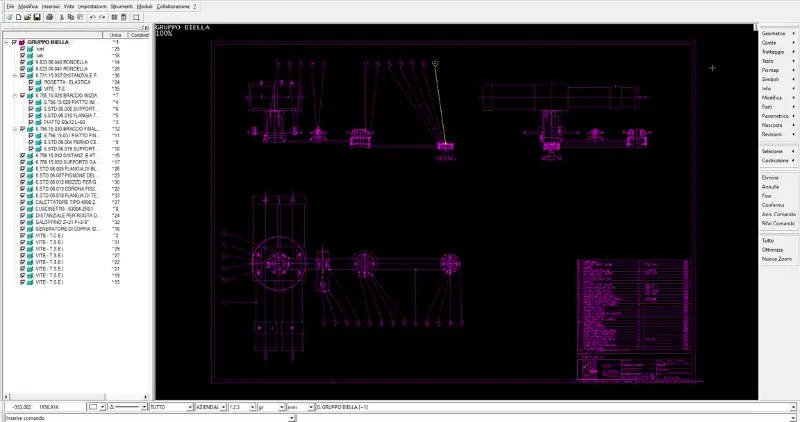Viewport: 800px width, 422px height.
Task: Toggle the CALETTATORE TIPO checkbox
Action: [23, 201]
